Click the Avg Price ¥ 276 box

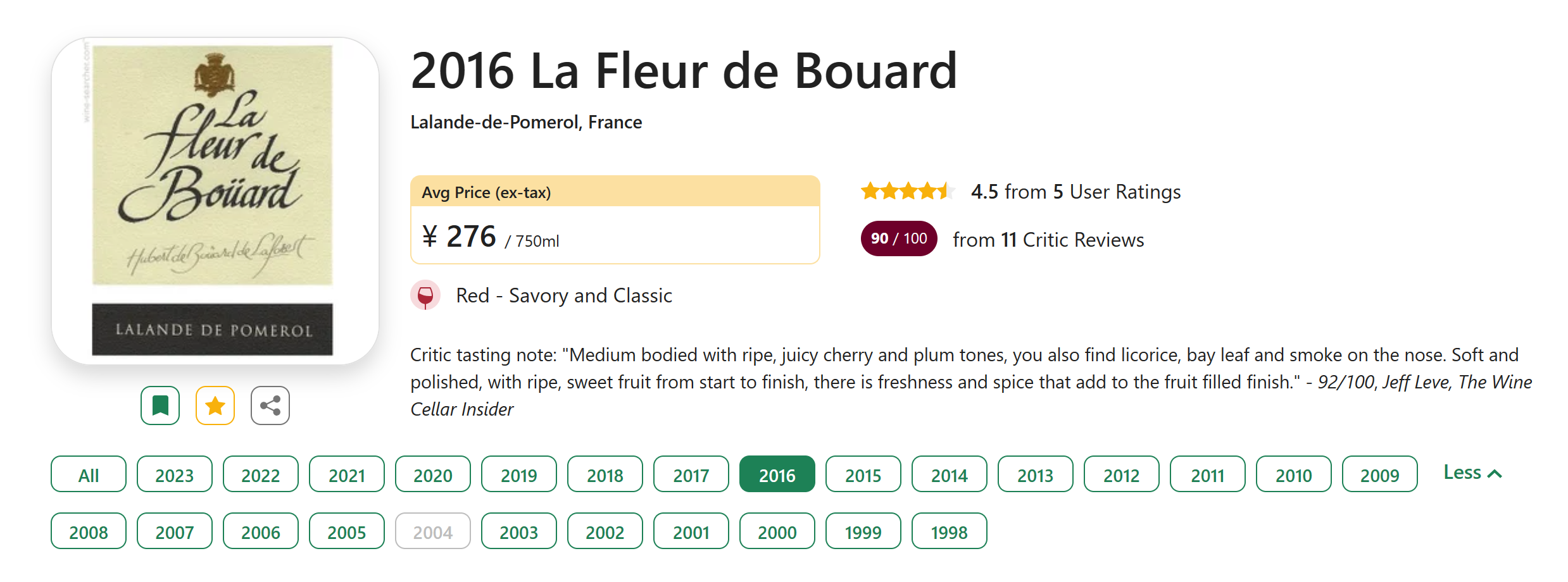tap(615, 220)
